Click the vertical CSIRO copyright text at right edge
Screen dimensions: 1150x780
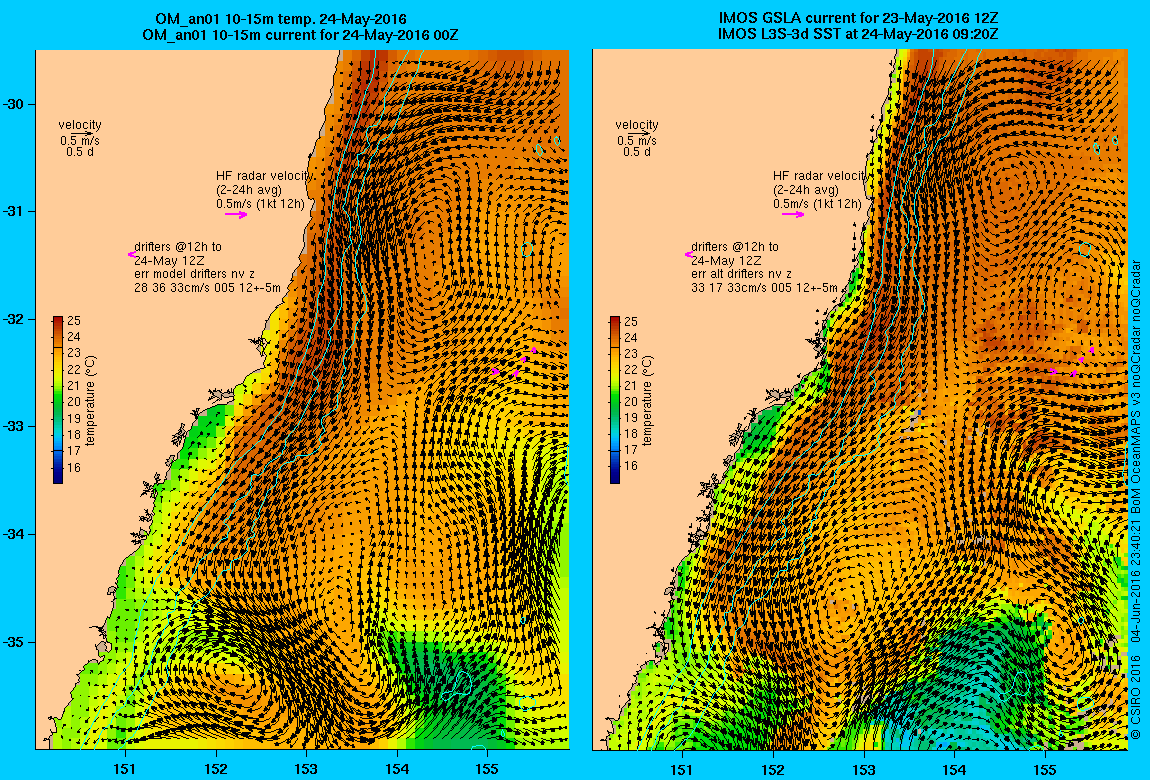click(x=1135, y=500)
